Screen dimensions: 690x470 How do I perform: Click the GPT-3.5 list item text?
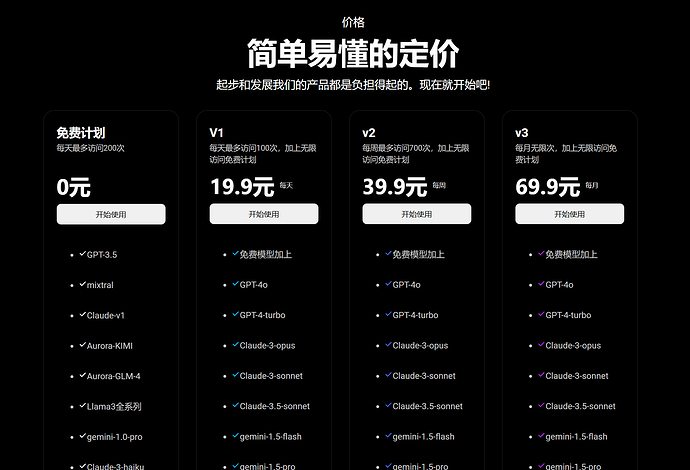[x=102, y=255]
